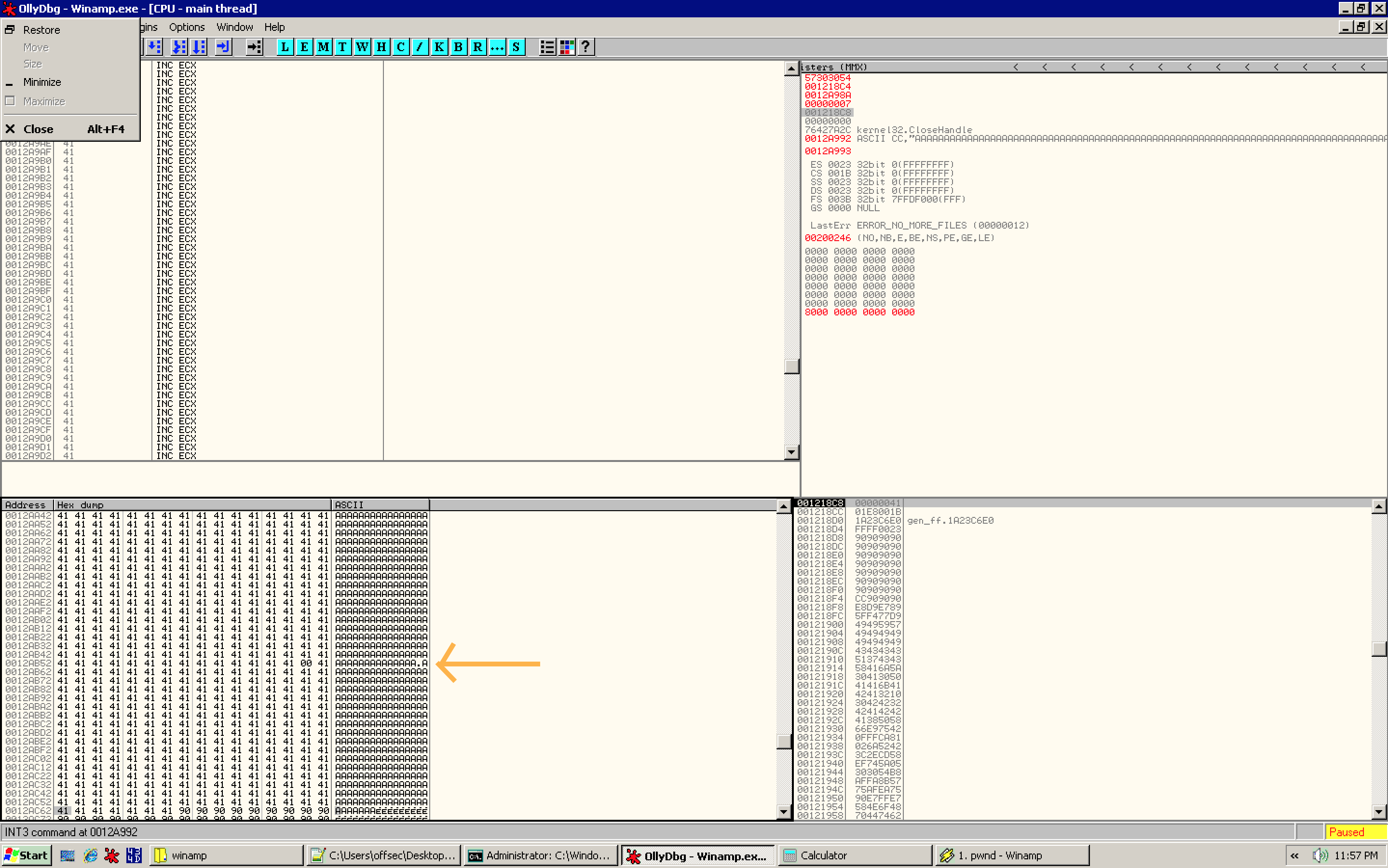This screenshot has width=1388, height=868.
Task: Select dump row at address 0012AB52
Action: [216, 663]
